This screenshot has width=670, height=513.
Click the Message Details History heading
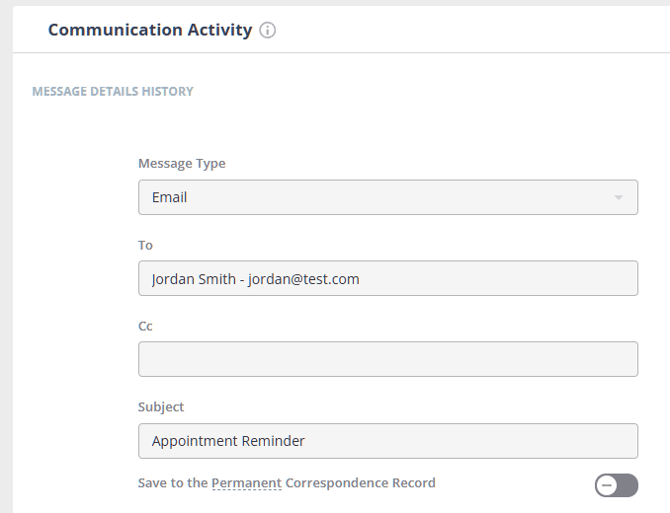113,91
